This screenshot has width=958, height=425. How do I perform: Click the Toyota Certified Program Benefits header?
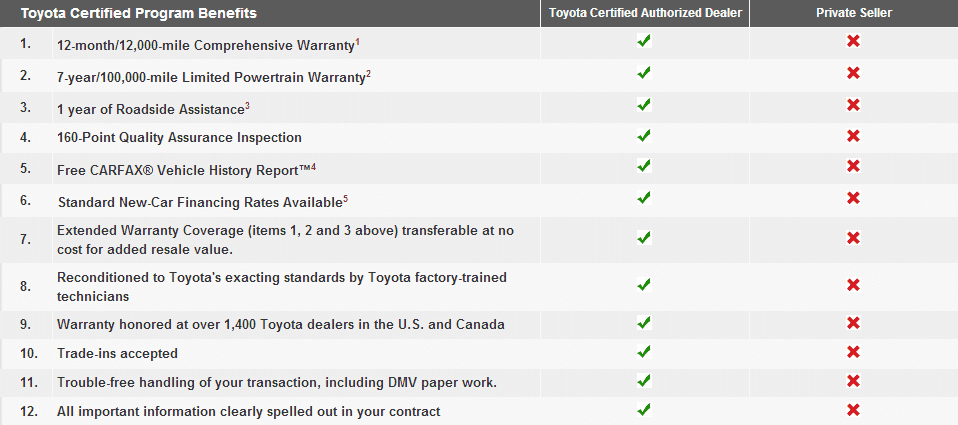tap(139, 13)
